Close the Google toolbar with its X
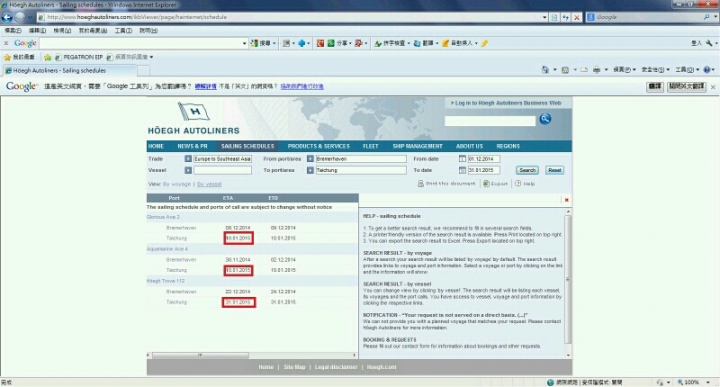This screenshot has height=387, width=720. point(6,43)
